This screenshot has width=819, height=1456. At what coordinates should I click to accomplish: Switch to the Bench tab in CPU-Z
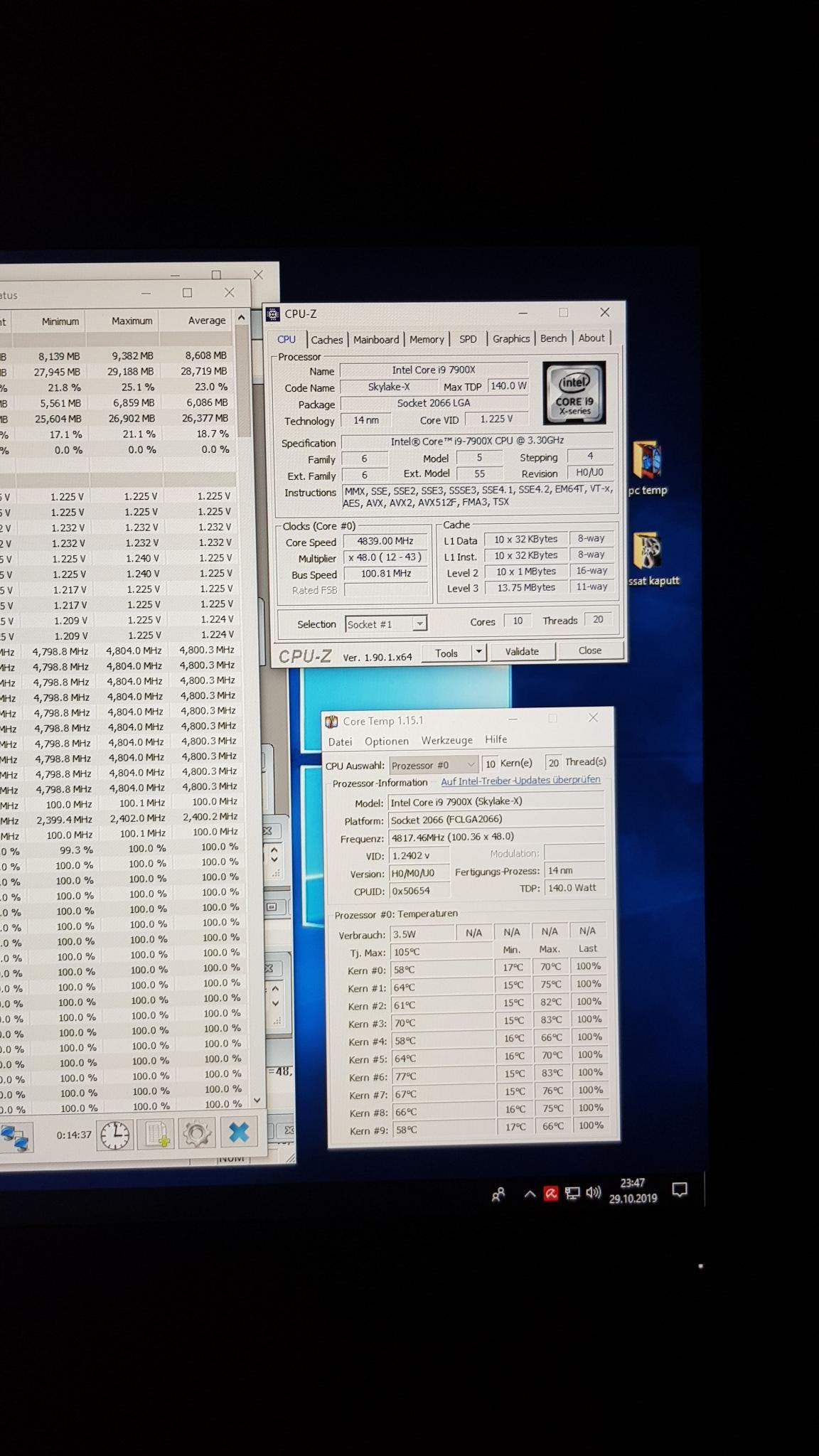point(553,338)
